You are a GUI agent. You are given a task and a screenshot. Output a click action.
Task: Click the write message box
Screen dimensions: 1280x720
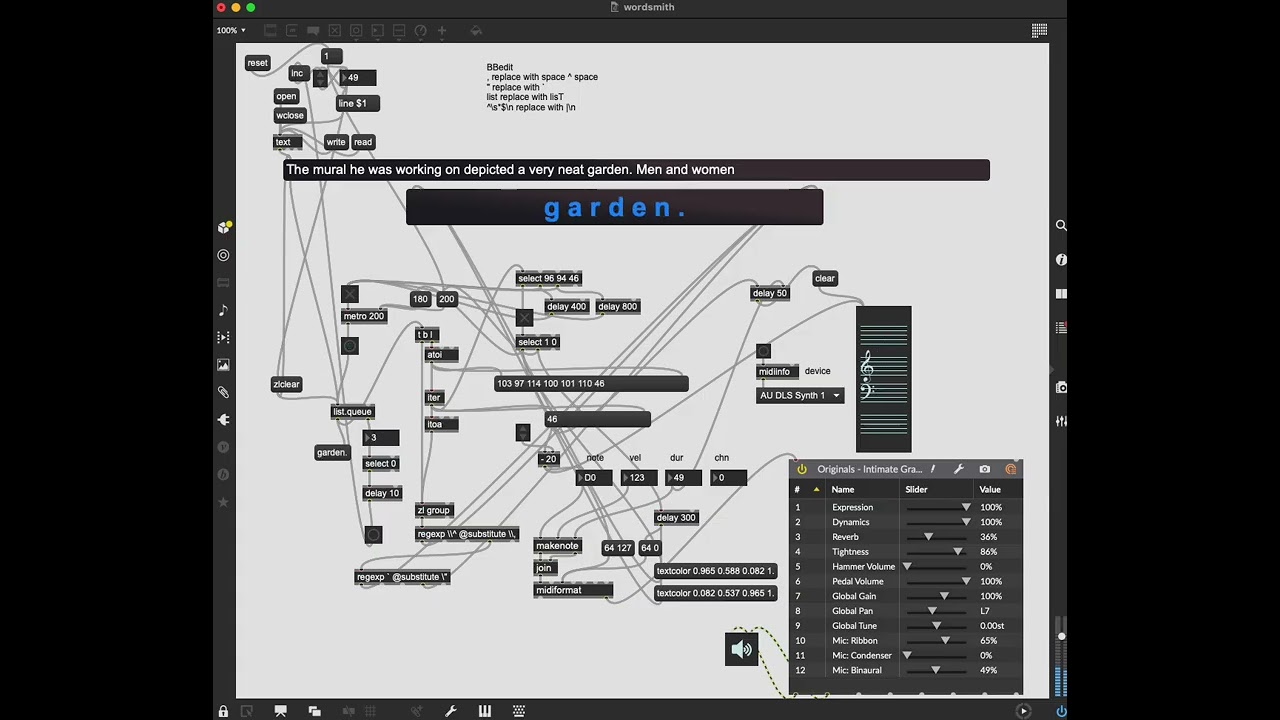coord(336,142)
